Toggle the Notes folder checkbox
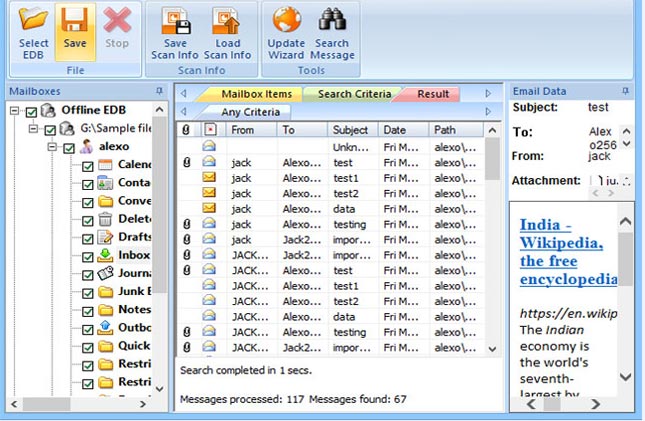The image size is (645, 421). point(88,312)
